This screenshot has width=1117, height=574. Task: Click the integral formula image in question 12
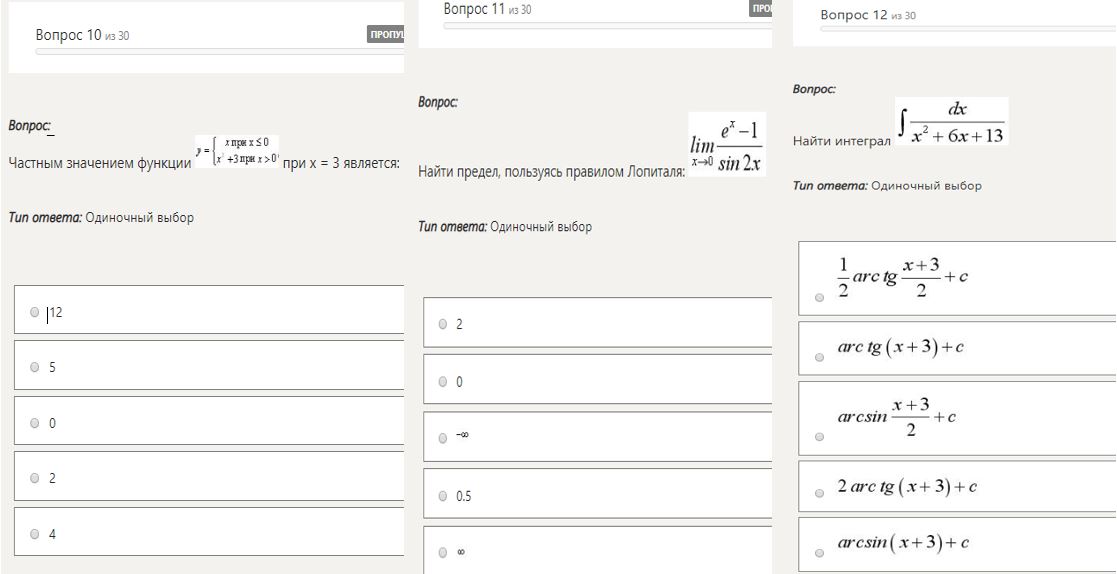[x=951, y=121]
